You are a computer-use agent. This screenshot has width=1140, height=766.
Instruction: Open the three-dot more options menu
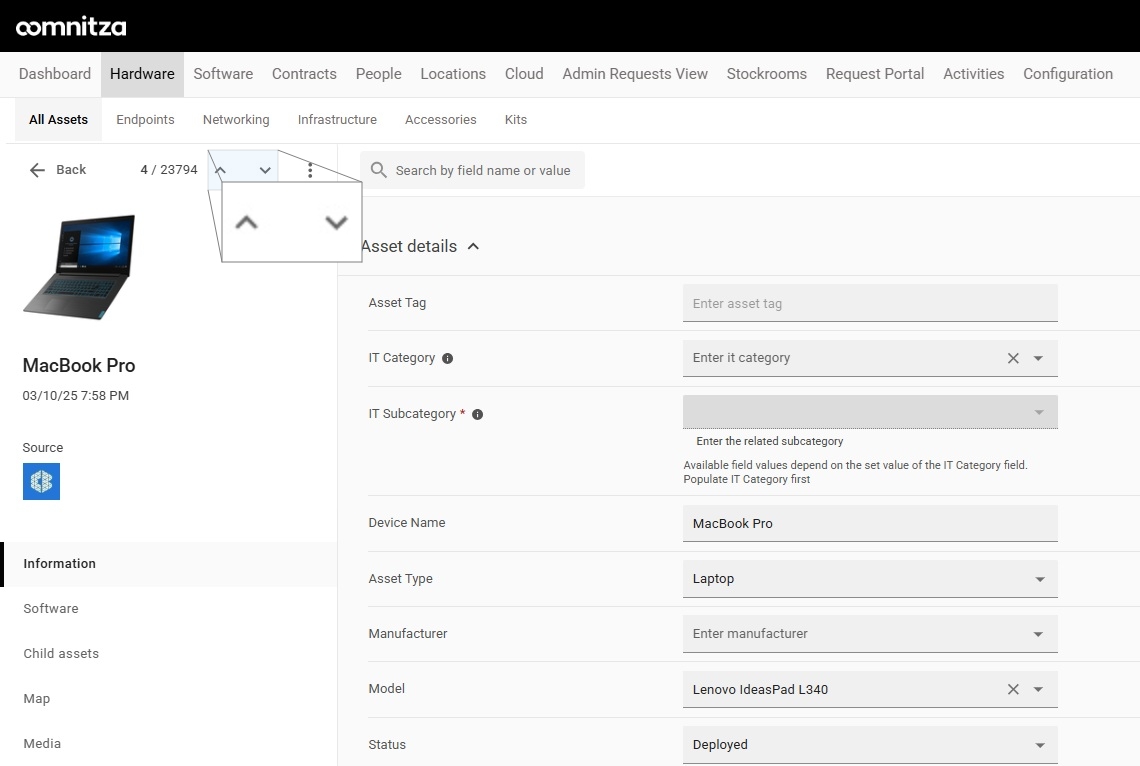click(310, 170)
